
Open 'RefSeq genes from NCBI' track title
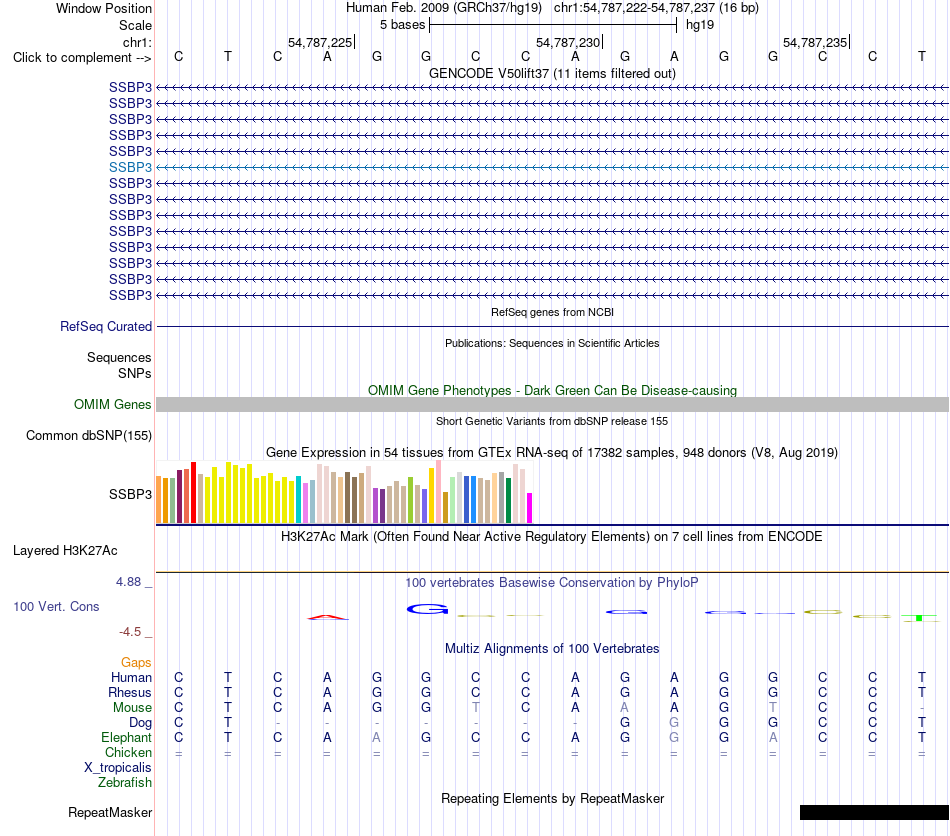[552, 313]
